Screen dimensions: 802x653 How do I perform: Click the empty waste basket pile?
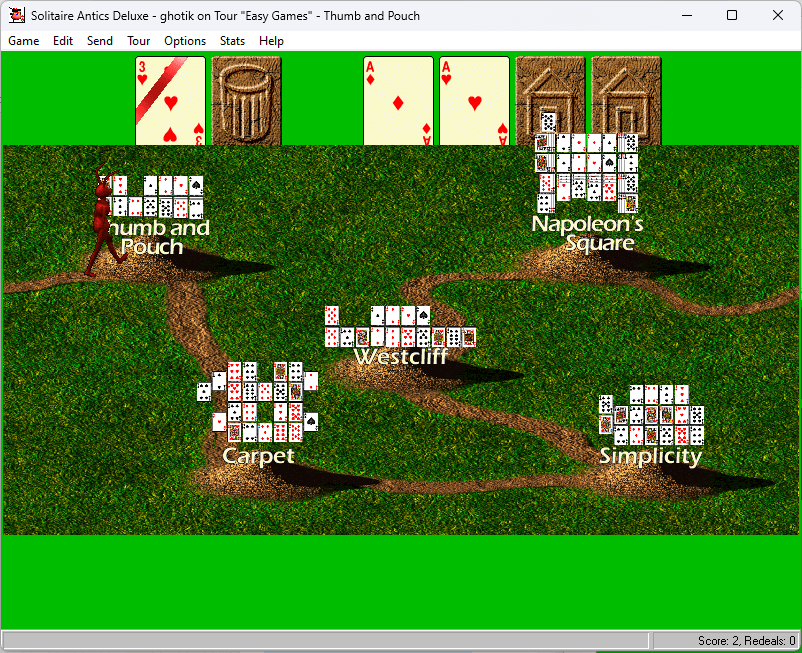[x=247, y=101]
